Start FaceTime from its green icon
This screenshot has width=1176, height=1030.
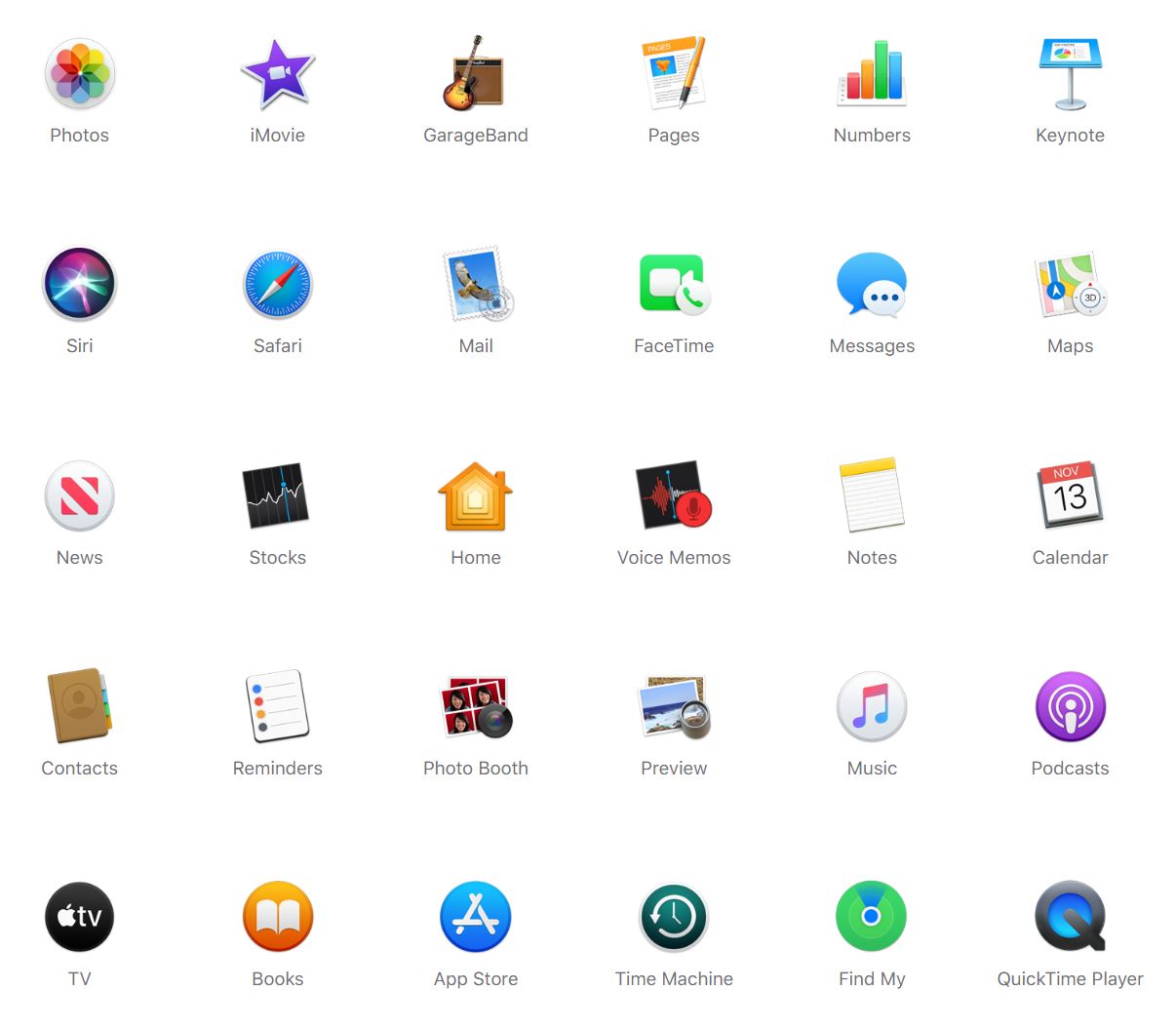(675, 284)
